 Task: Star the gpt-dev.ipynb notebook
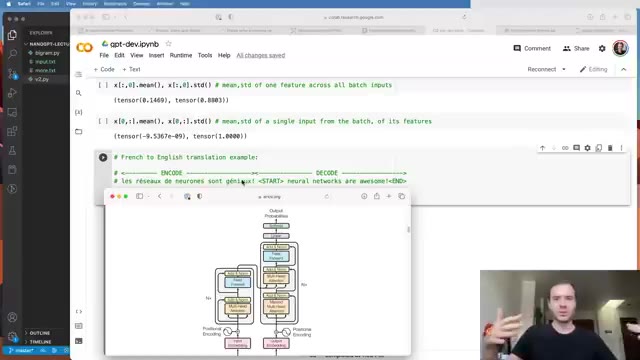(x=168, y=44)
